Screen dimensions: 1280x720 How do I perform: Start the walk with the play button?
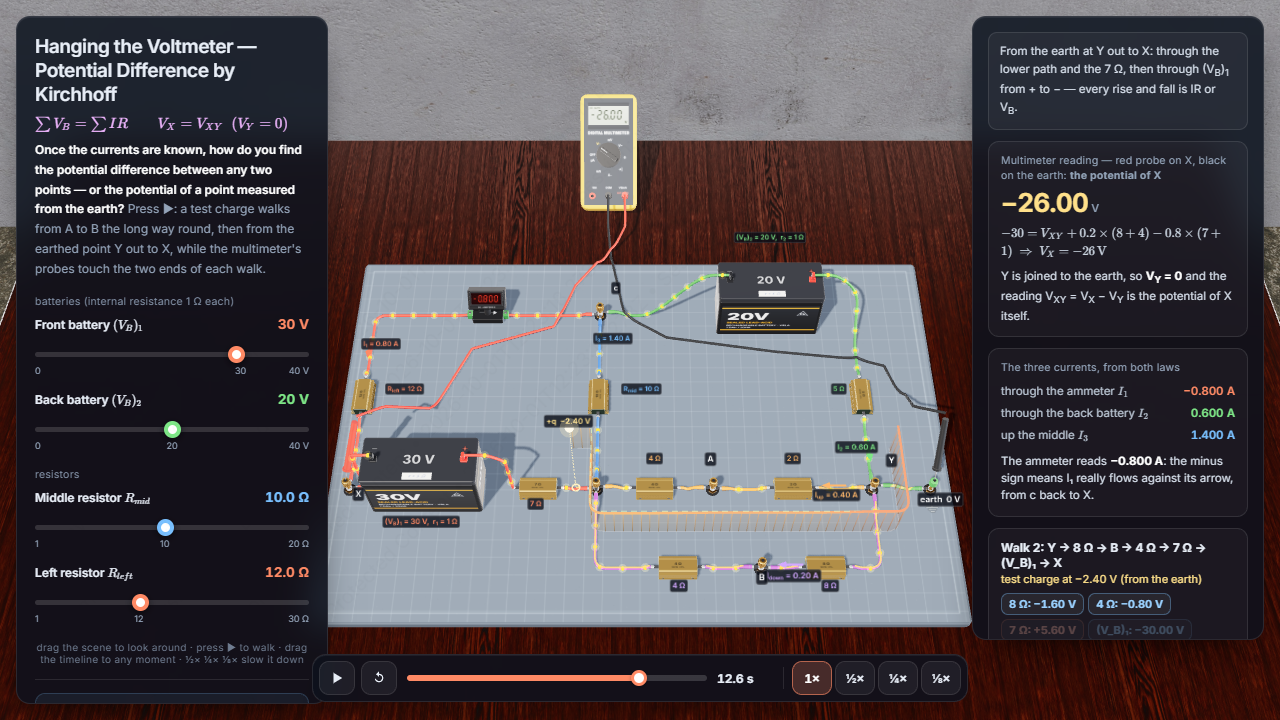coord(337,678)
